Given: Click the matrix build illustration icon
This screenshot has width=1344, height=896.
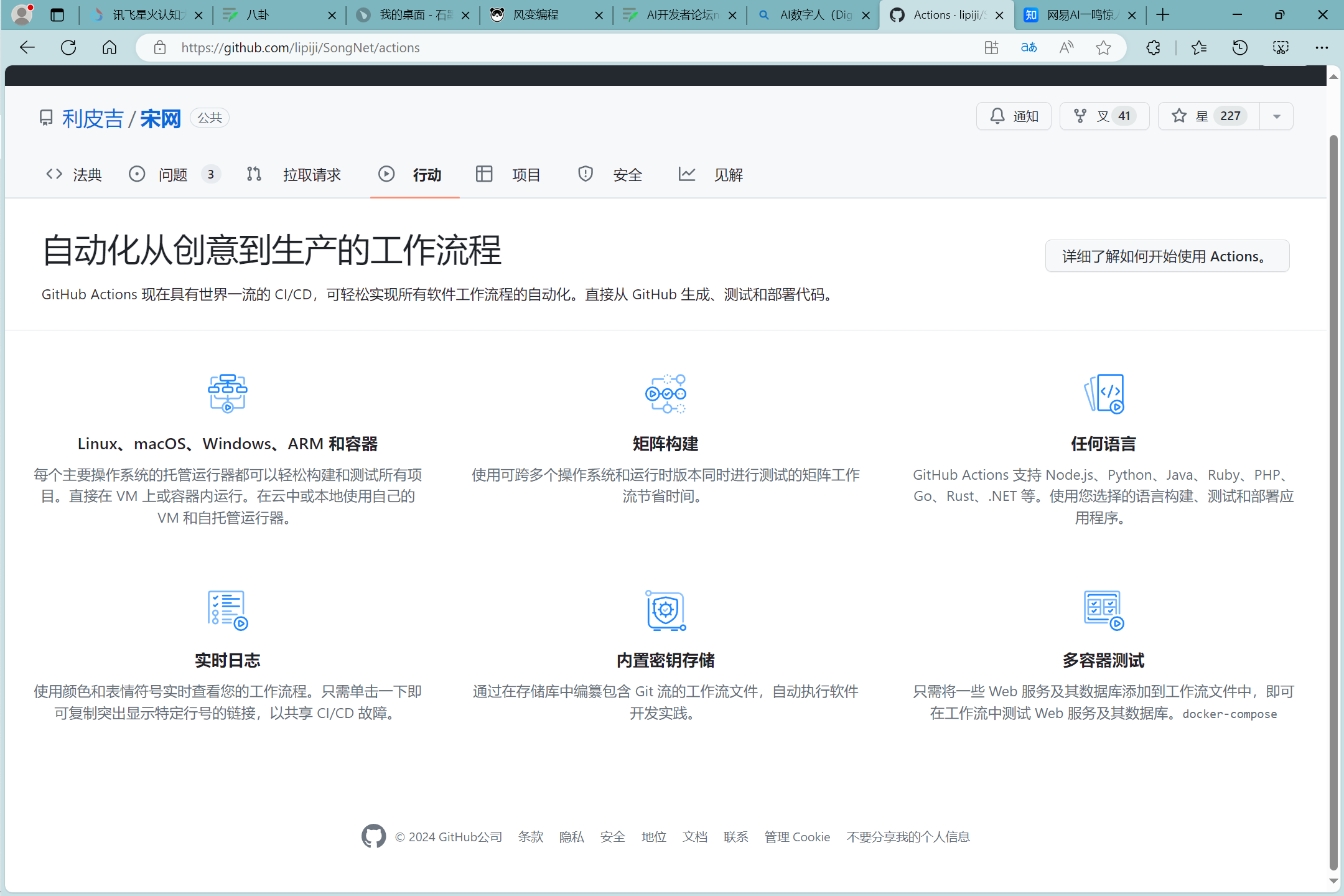Looking at the screenshot, I should pos(666,393).
